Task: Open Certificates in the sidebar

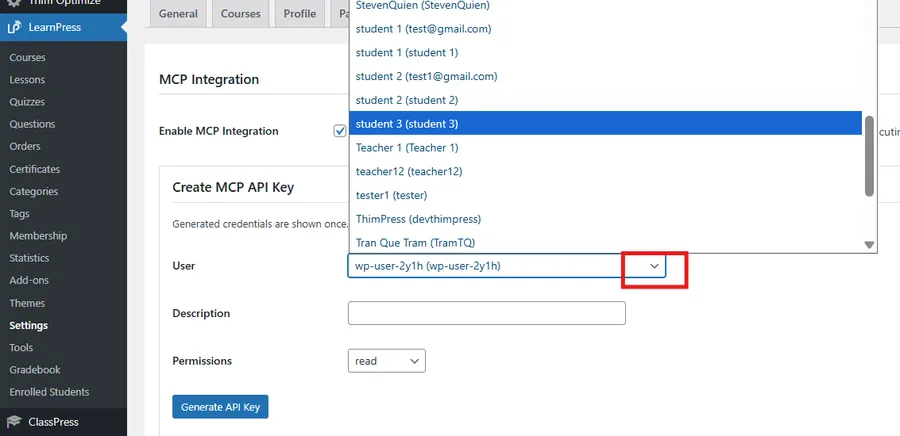Action: [34, 169]
